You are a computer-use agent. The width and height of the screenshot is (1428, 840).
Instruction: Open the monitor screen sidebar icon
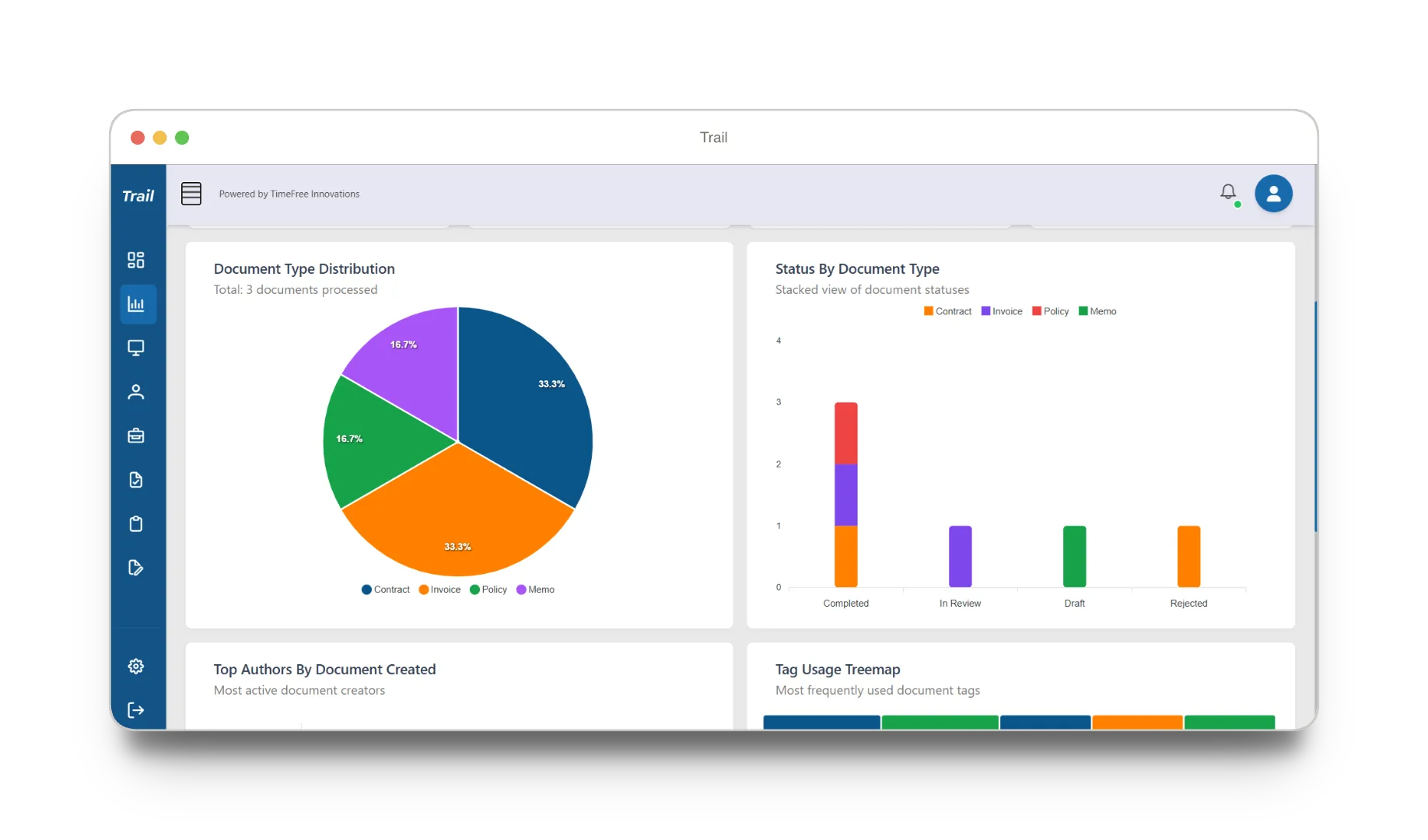[136, 348]
